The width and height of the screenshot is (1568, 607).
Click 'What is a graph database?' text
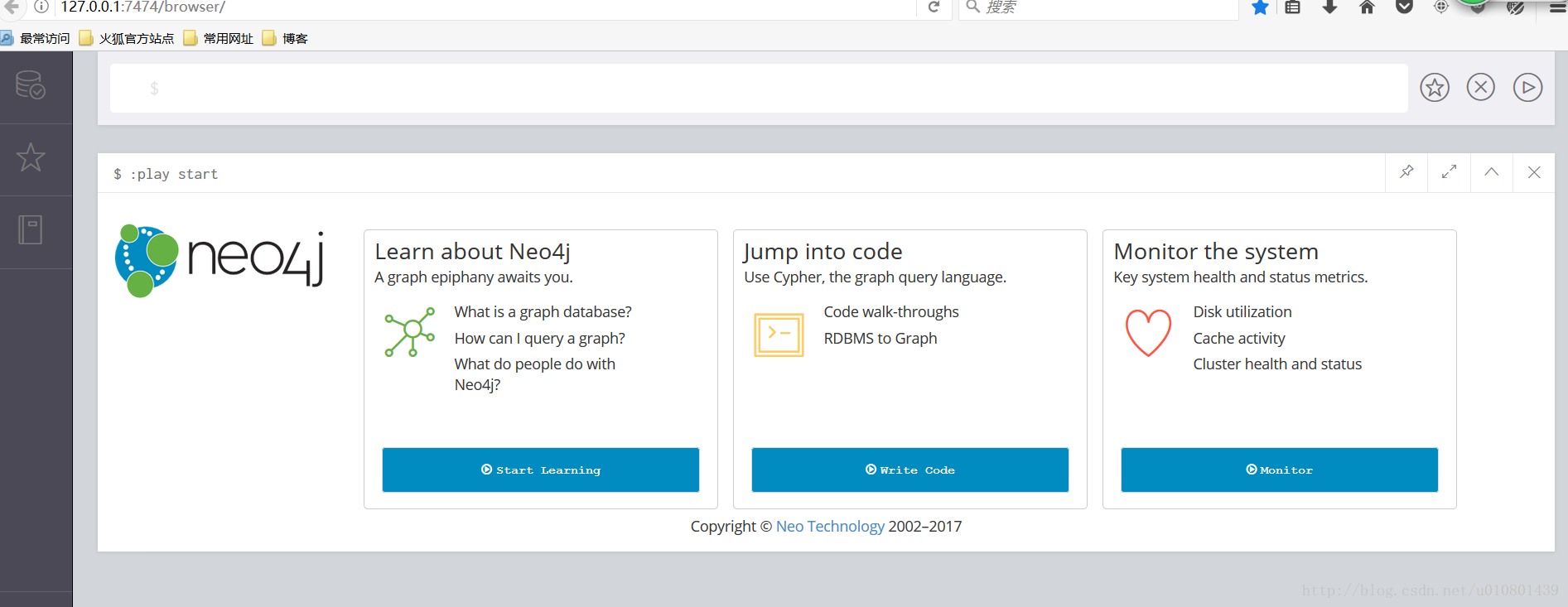pos(543,312)
